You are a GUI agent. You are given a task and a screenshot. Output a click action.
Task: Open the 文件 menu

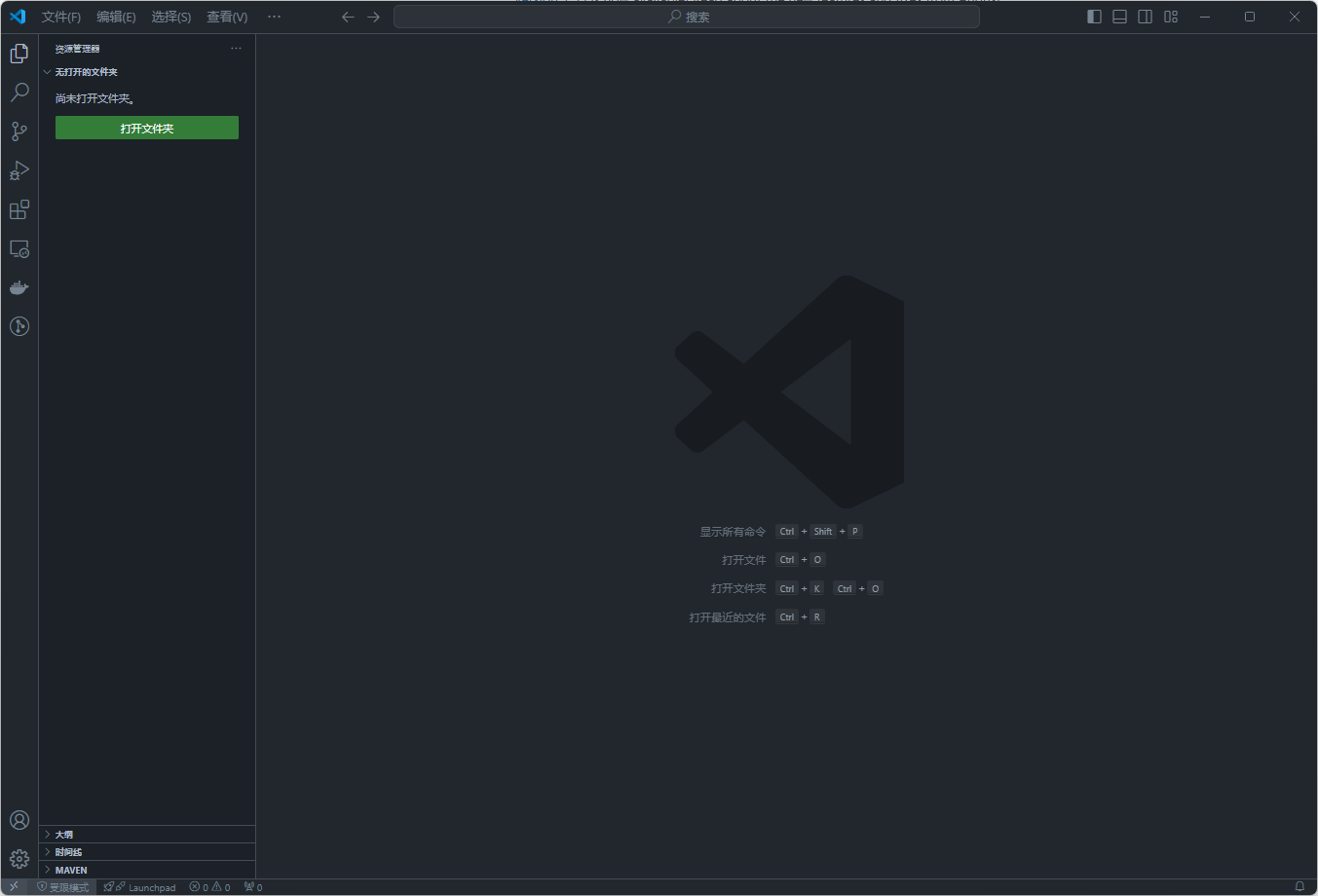tap(61, 17)
